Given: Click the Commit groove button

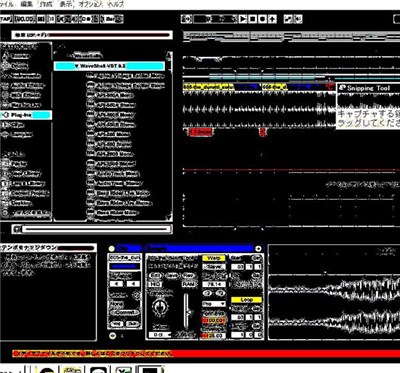Looking at the screenshot, I should click(125, 313).
